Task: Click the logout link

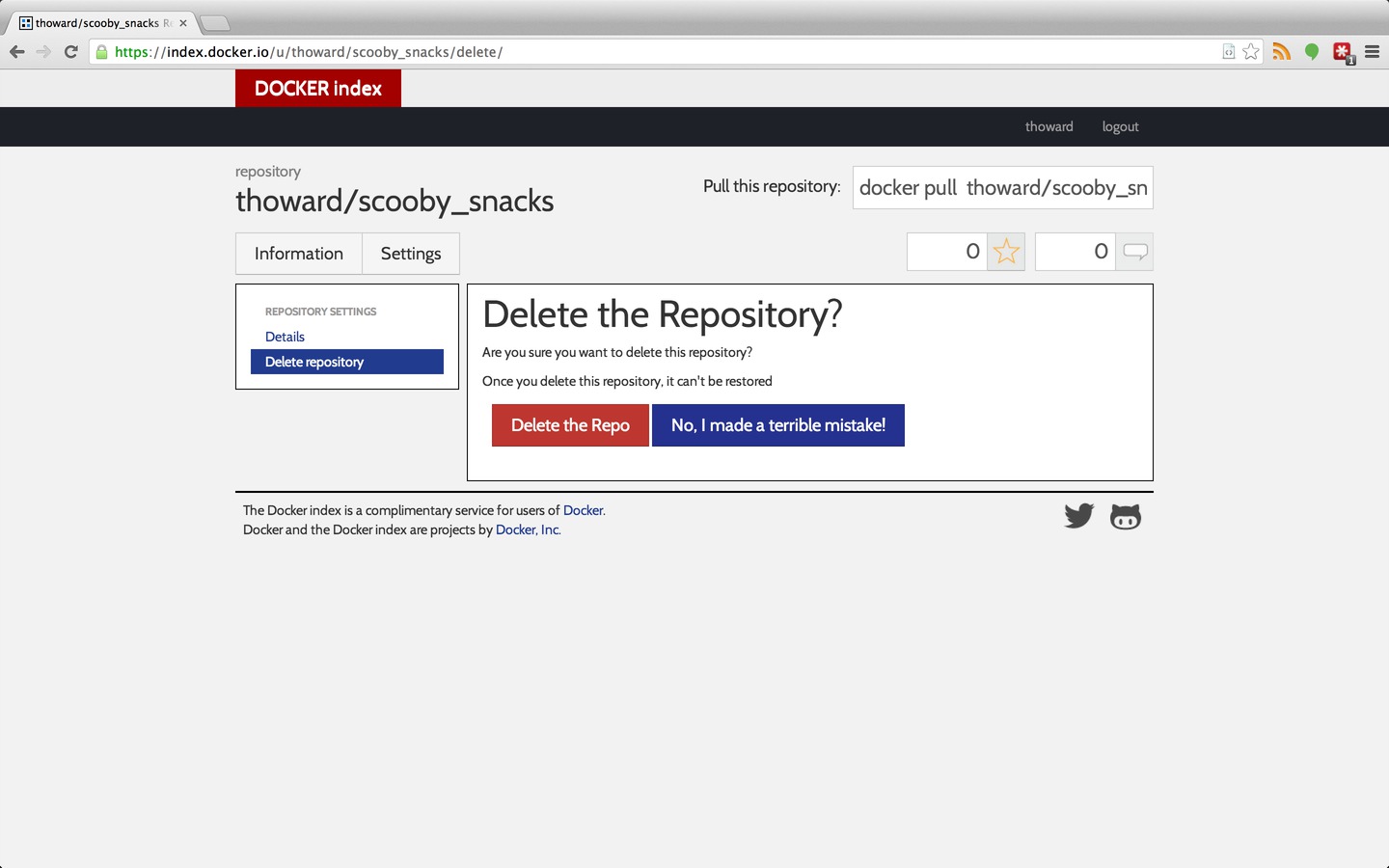Action: (x=1121, y=126)
